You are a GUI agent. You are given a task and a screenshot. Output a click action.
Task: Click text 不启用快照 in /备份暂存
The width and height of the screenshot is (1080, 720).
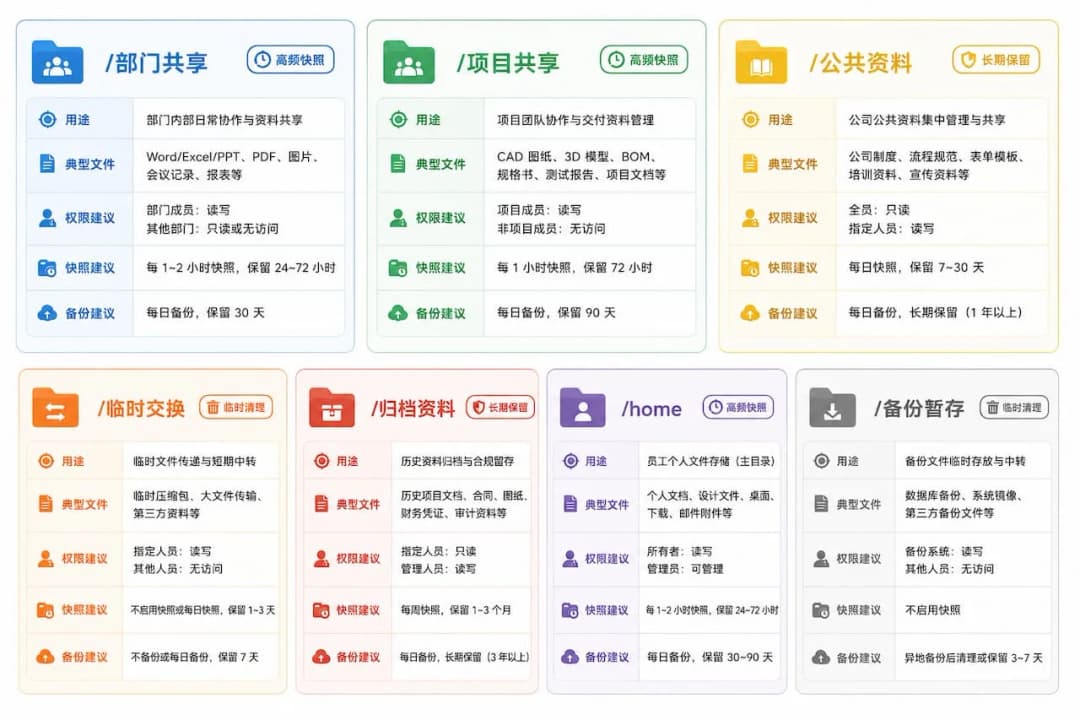pyautogui.click(x=932, y=610)
